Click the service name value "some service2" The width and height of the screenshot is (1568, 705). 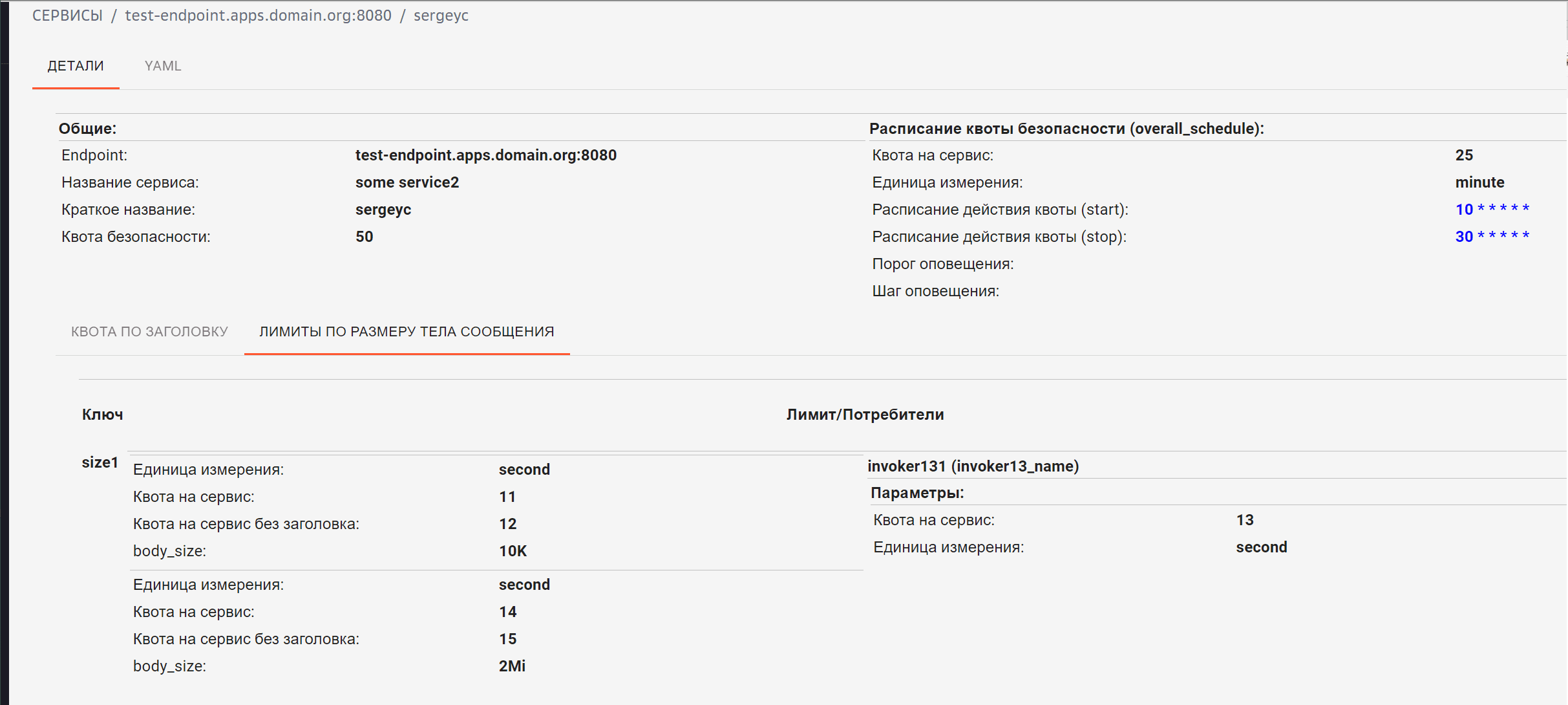tap(407, 182)
